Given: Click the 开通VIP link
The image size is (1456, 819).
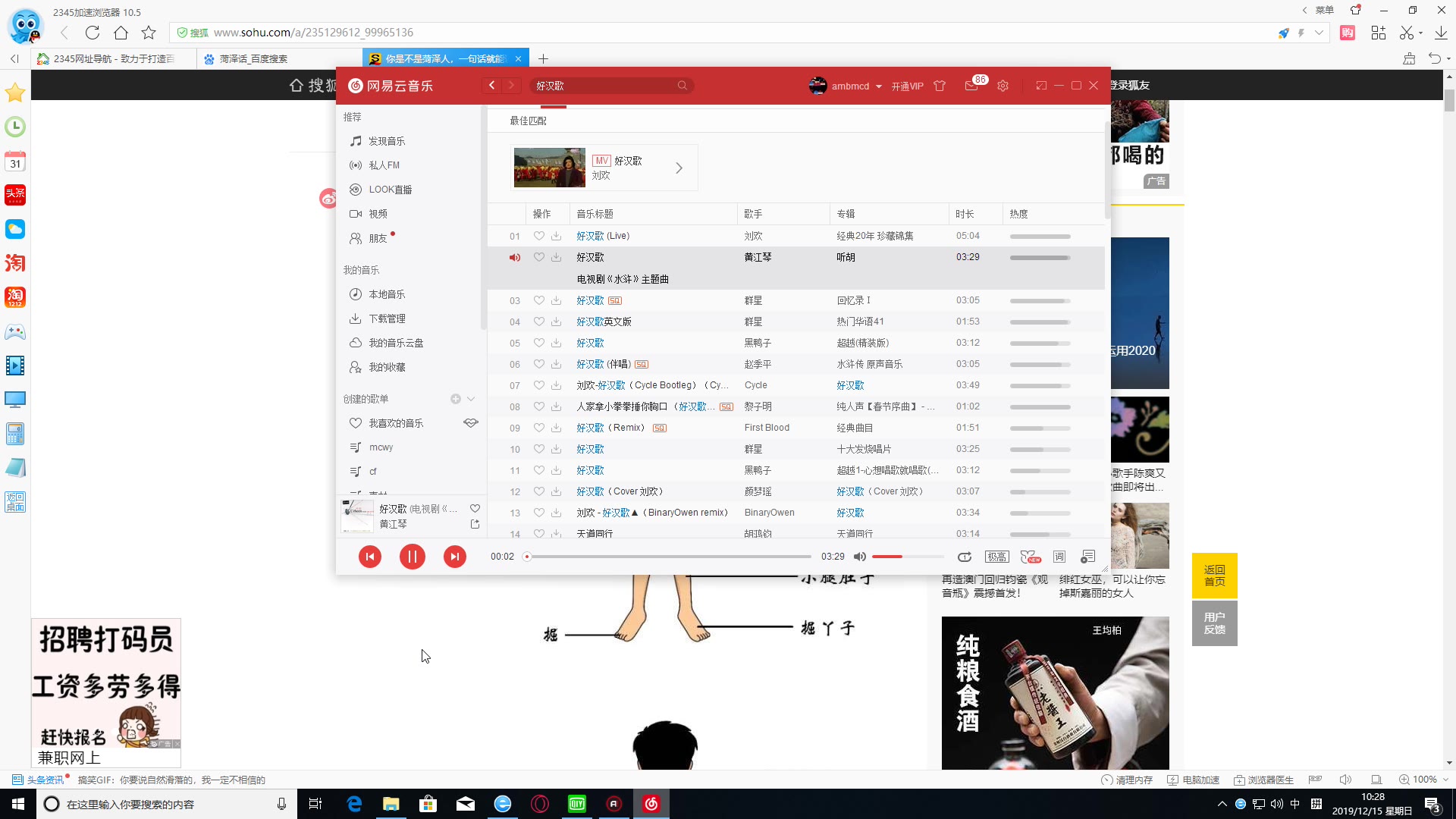Looking at the screenshot, I should pyautogui.click(x=907, y=86).
